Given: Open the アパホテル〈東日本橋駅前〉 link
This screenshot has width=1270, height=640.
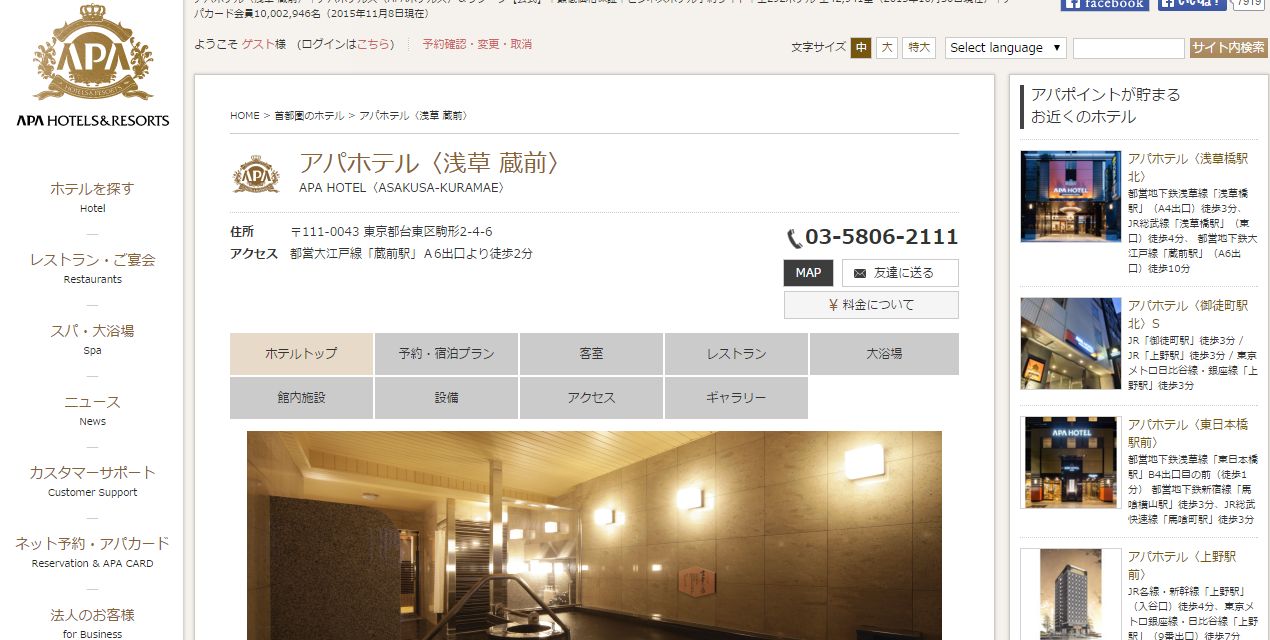Looking at the screenshot, I should (1188, 433).
